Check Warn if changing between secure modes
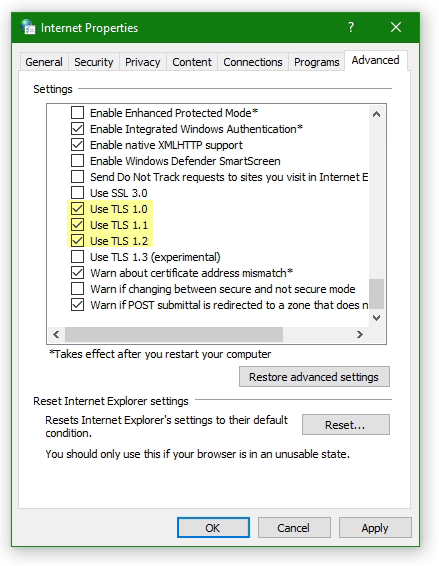This screenshot has height=566, width=439. [78, 289]
